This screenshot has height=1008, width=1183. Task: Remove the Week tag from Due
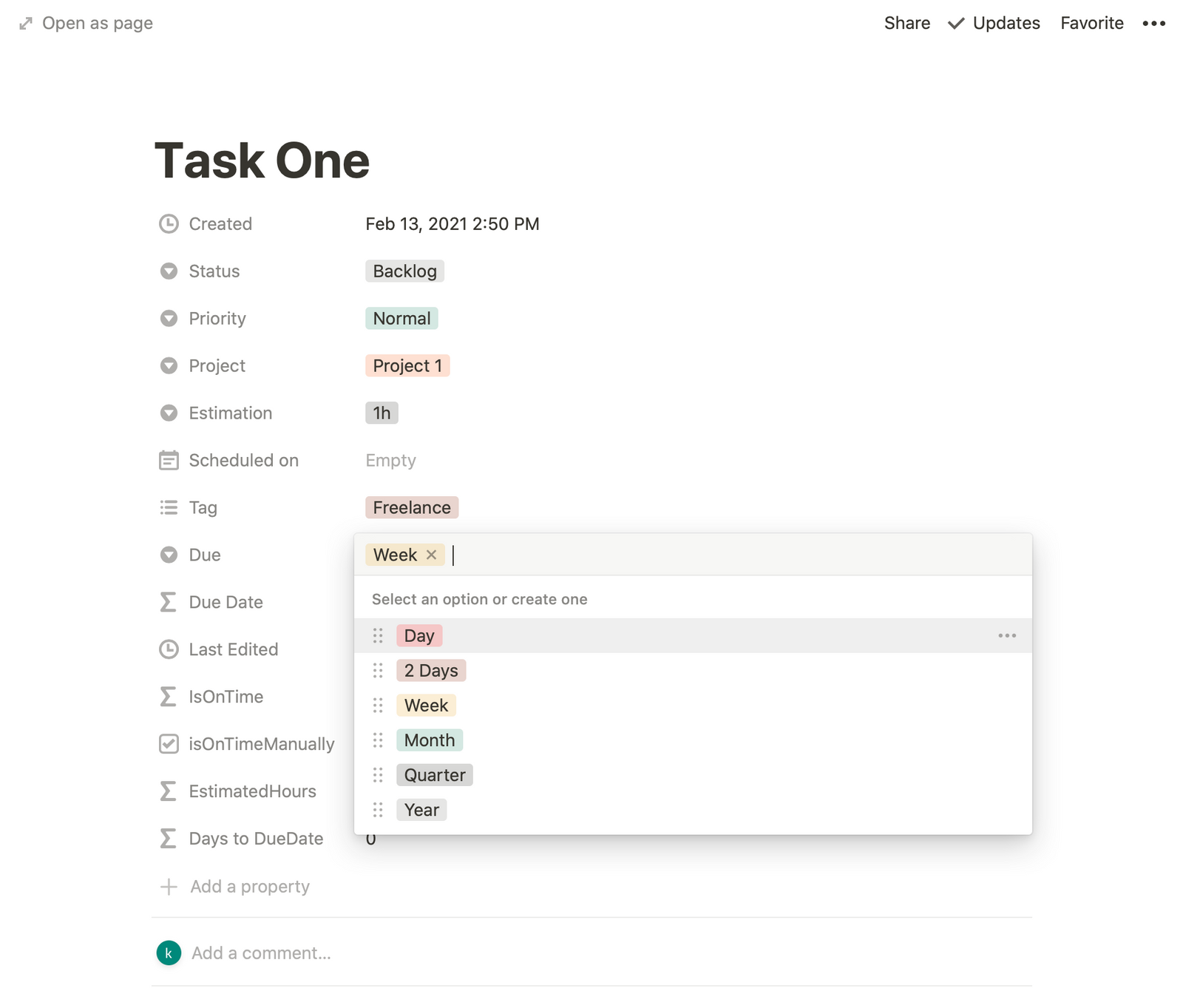pos(432,555)
